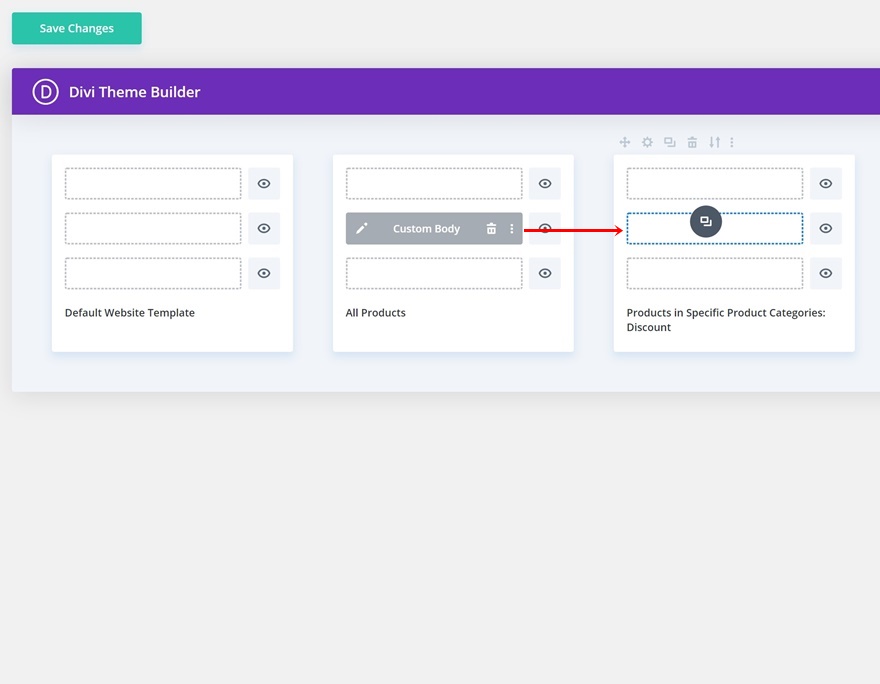880x684 pixels.
Task: Click the Divi logo icon
Action: pyautogui.click(x=45, y=91)
